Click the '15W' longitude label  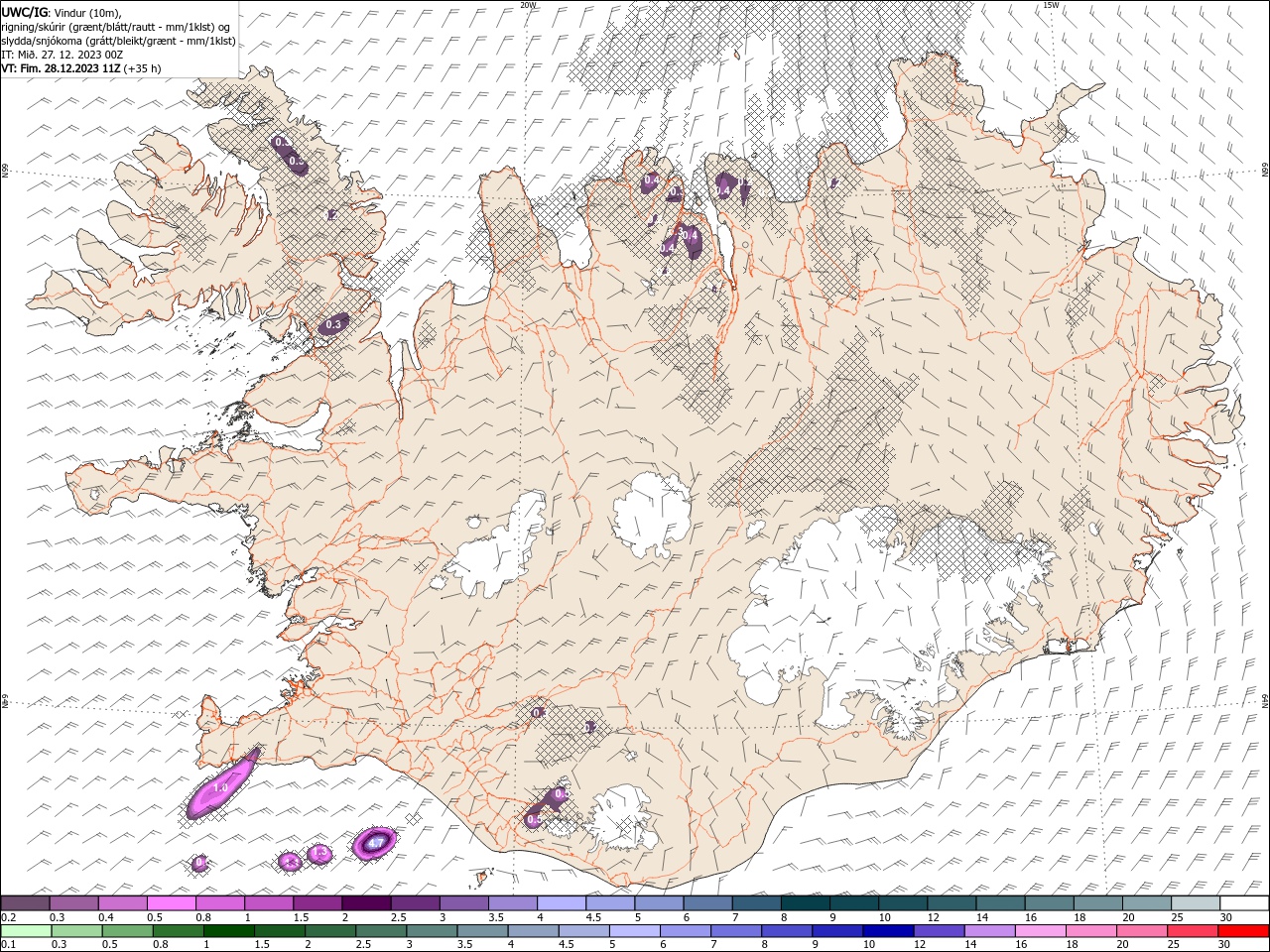(x=1050, y=5)
